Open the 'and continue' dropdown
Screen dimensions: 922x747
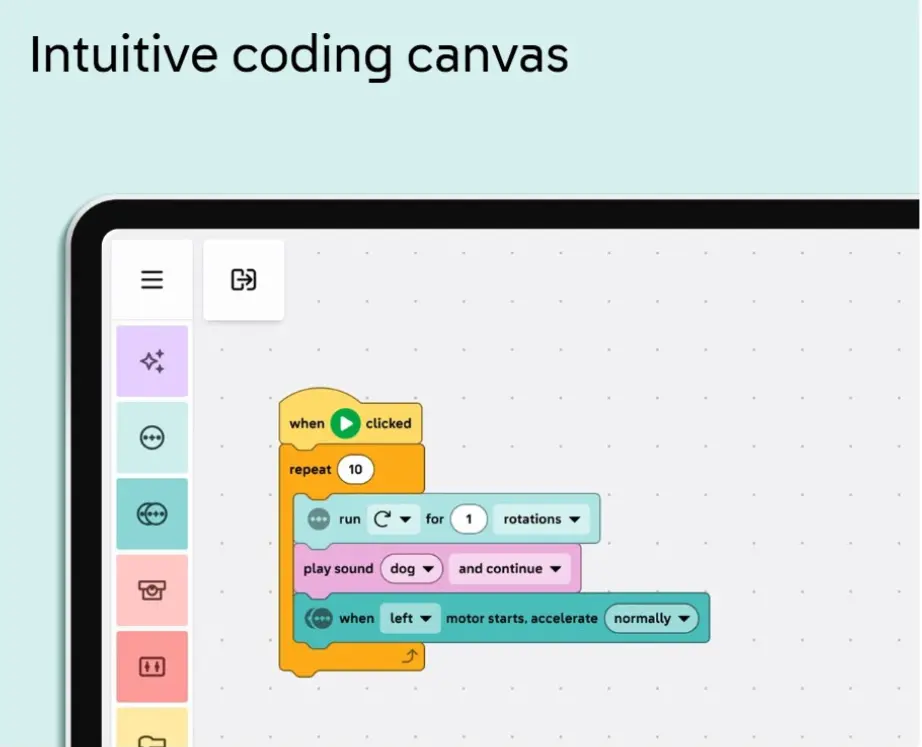510,569
